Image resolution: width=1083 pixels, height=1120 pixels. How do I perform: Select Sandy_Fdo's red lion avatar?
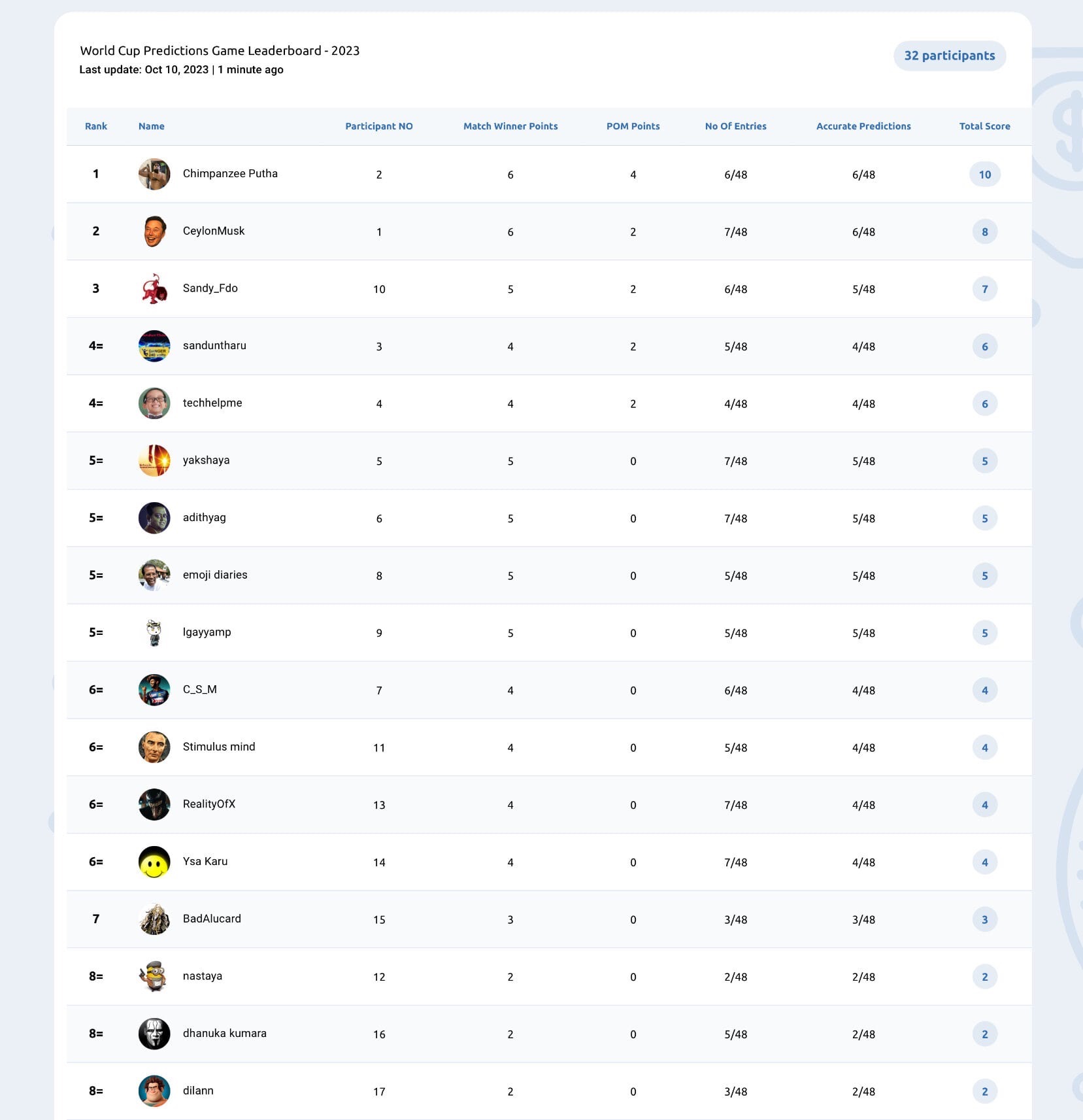pyautogui.click(x=154, y=289)
